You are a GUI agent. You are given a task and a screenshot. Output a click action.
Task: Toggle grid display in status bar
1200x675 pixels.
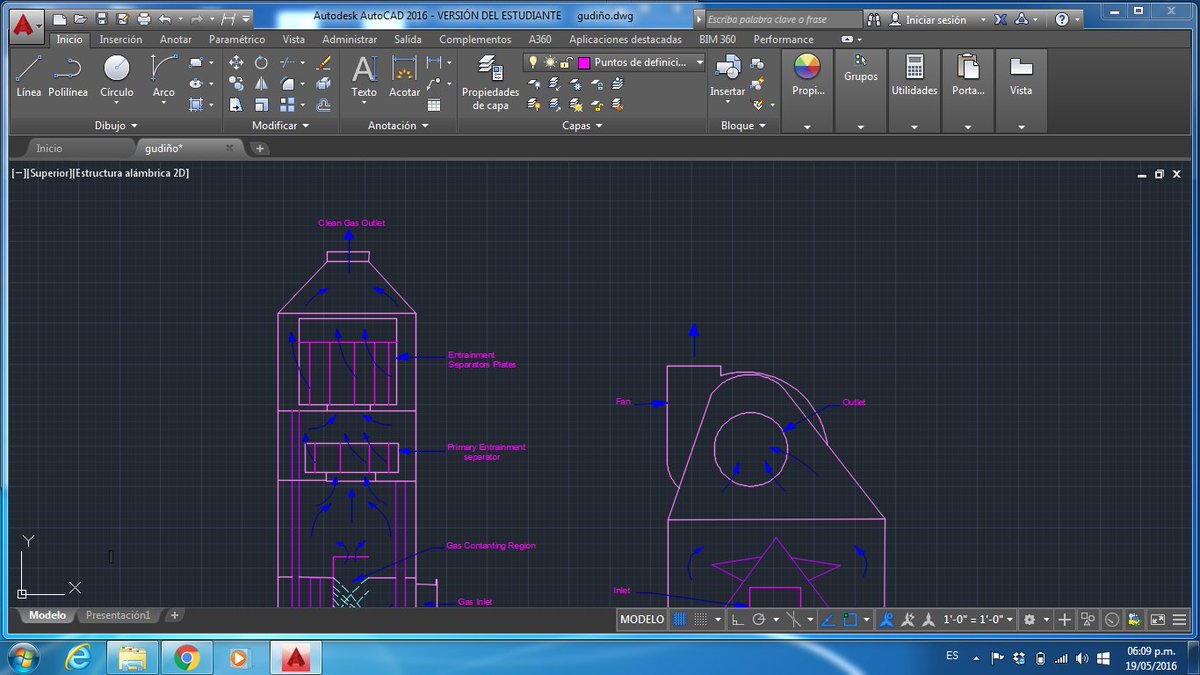point(680,620)
